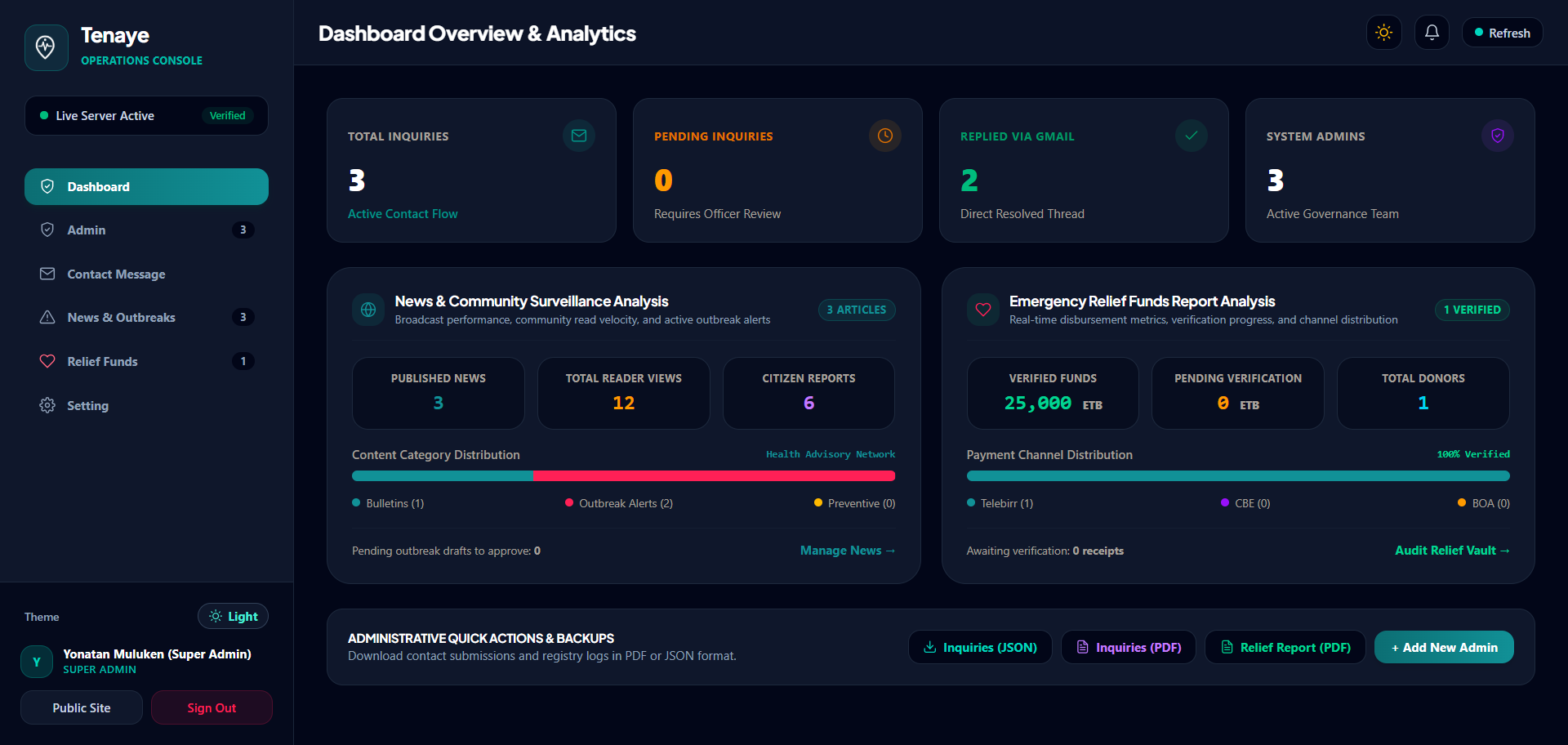Viewport: 1568px width, 745px height.
Task: Download Inquiries (PDF)
Action: tap(1129, 647)
